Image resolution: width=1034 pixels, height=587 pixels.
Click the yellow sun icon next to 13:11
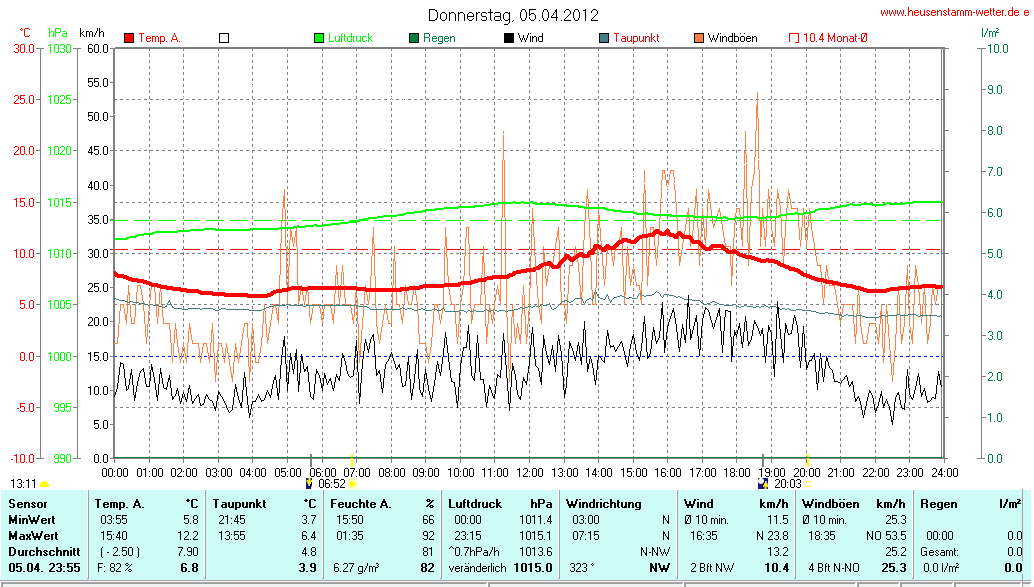pos(45,484)
